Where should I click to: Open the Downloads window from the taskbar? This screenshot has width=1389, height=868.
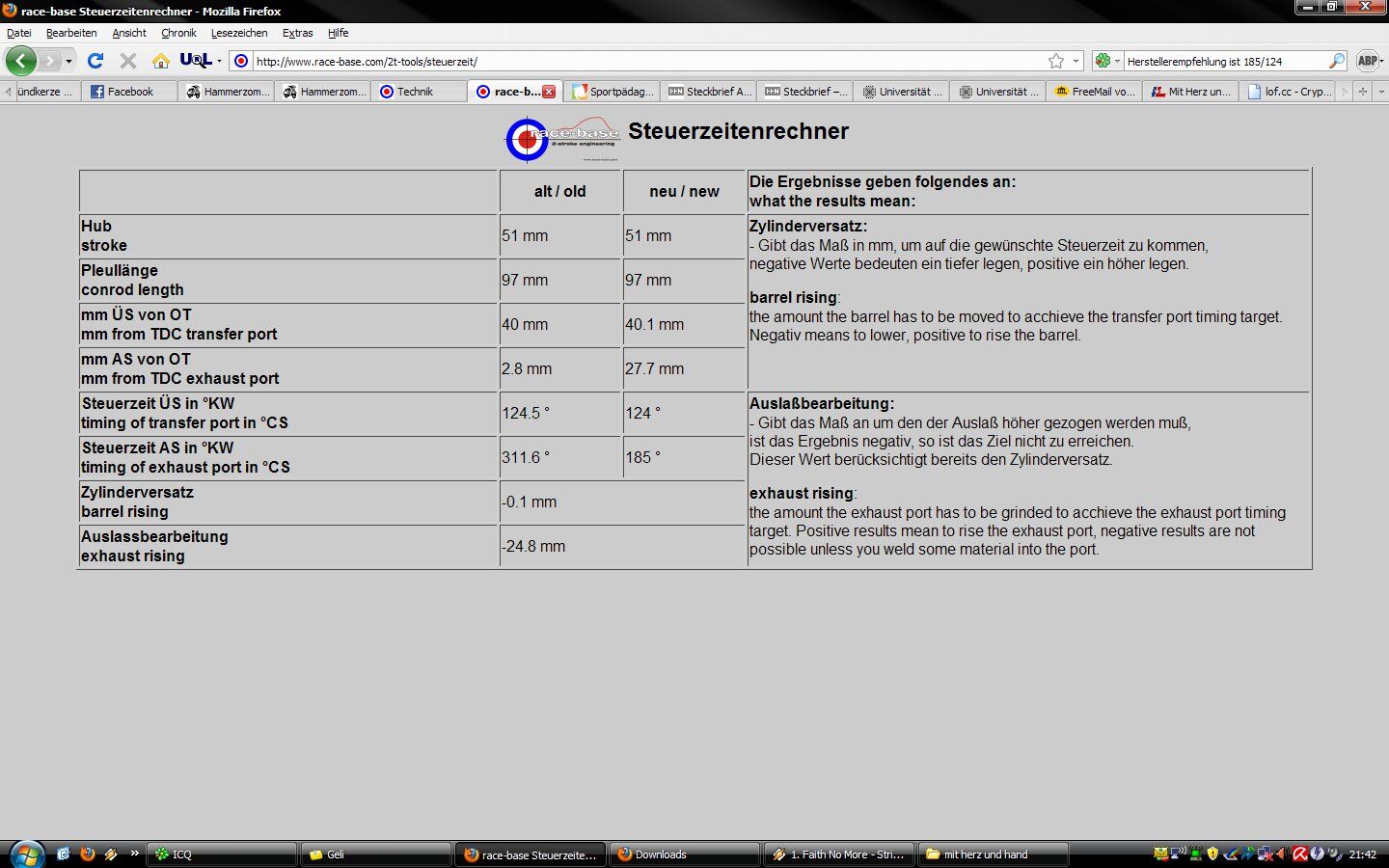click(x=683, y=854)
